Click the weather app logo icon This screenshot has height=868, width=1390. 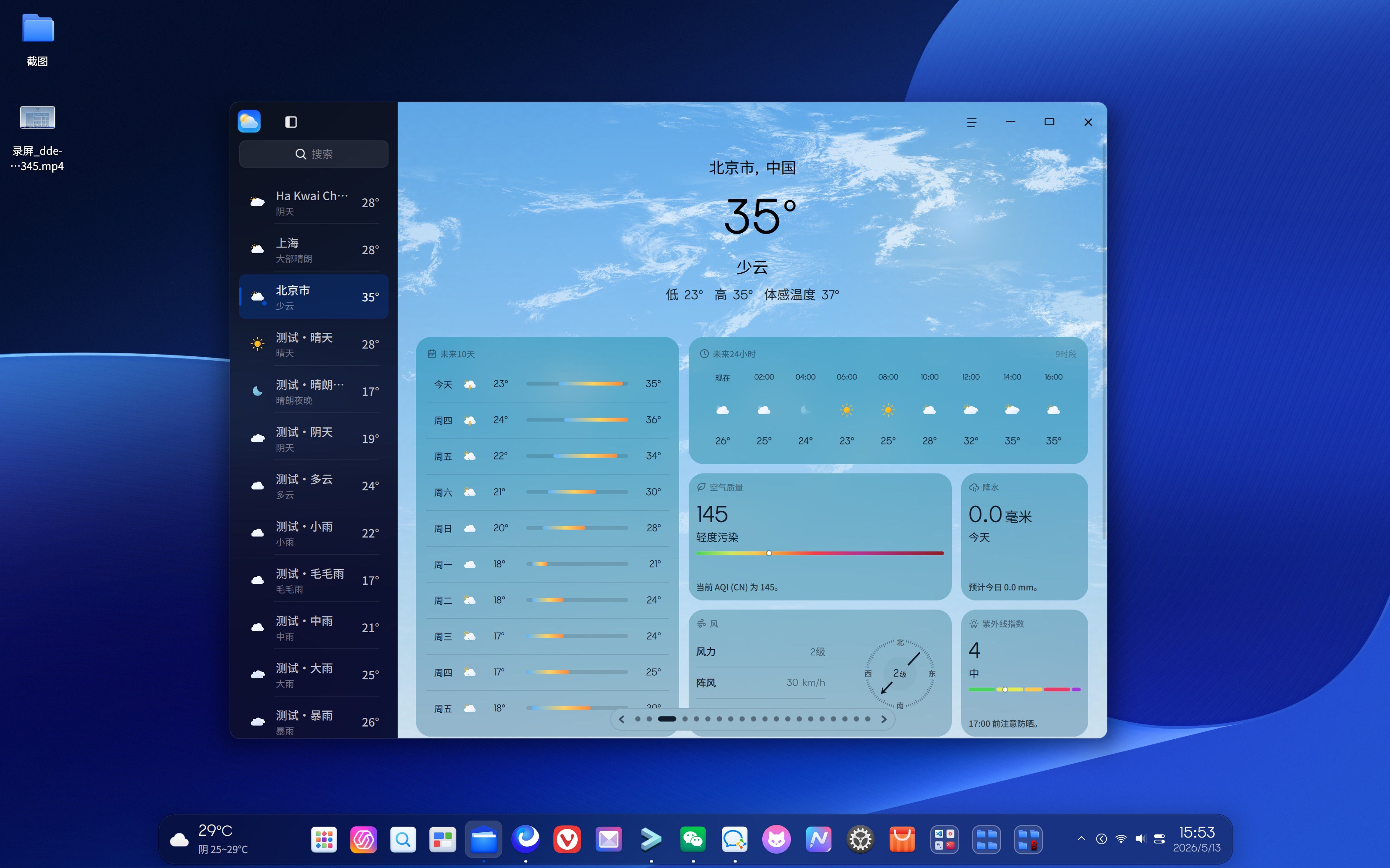point(249,121)
